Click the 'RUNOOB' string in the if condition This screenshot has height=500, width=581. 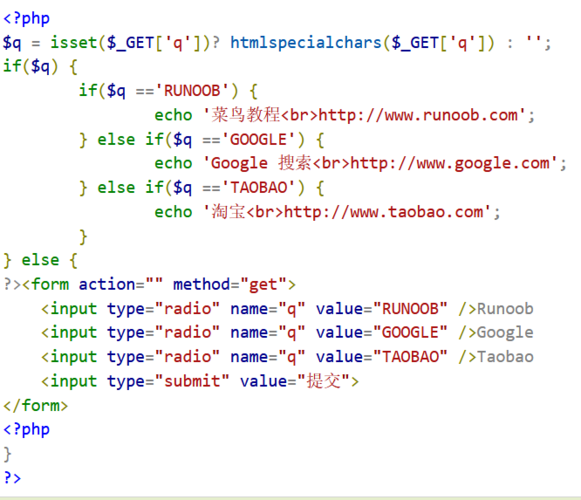(x=192, y=91)
